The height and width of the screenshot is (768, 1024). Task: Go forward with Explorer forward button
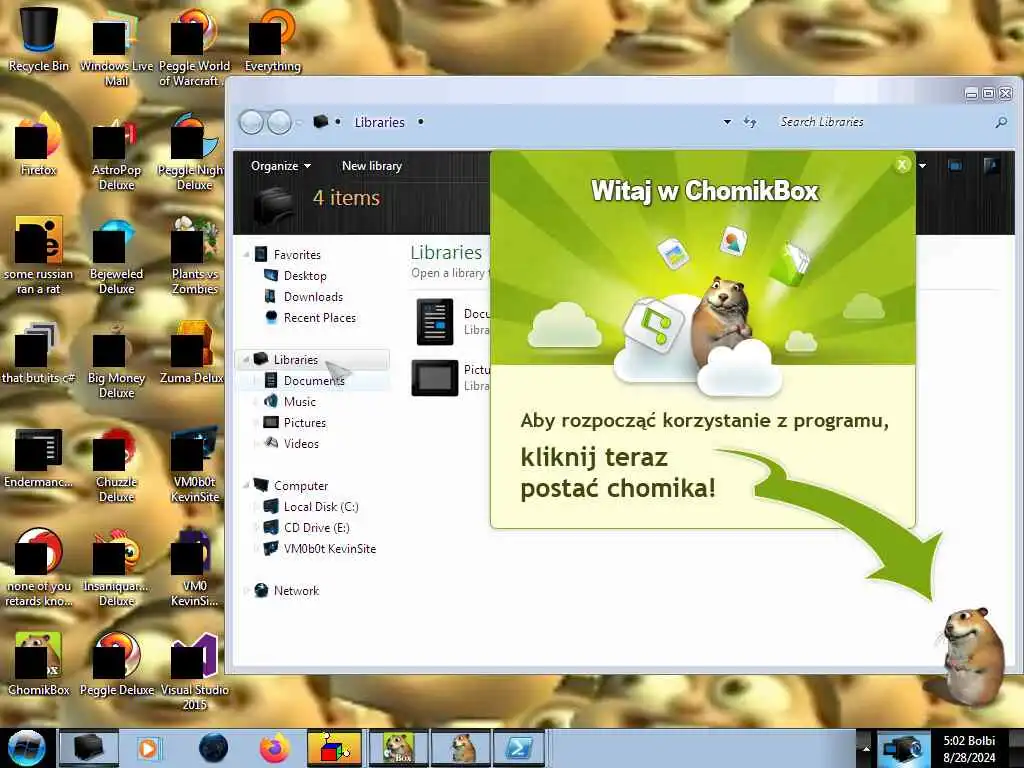(x=280, y=122)
